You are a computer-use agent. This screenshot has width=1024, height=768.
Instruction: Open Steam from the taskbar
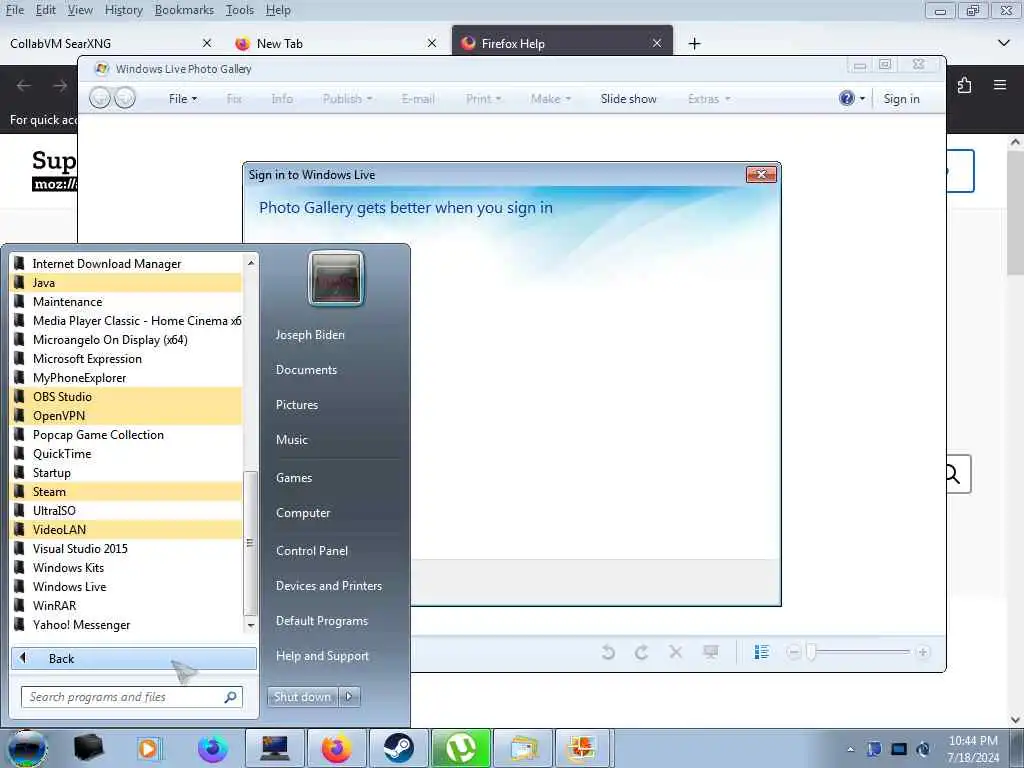399,748
